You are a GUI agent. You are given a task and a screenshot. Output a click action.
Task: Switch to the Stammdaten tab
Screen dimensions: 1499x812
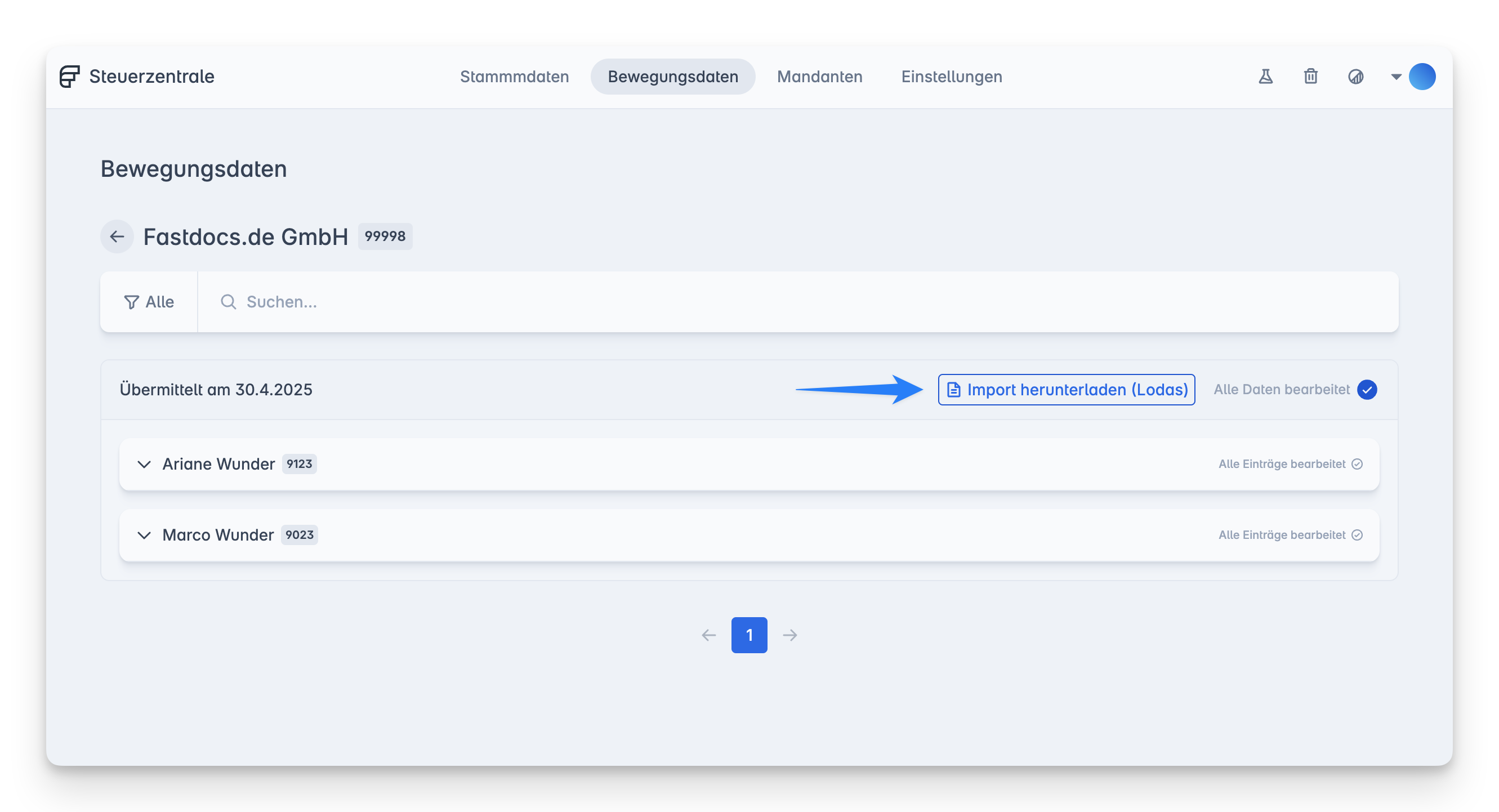(x=514, y=76)
